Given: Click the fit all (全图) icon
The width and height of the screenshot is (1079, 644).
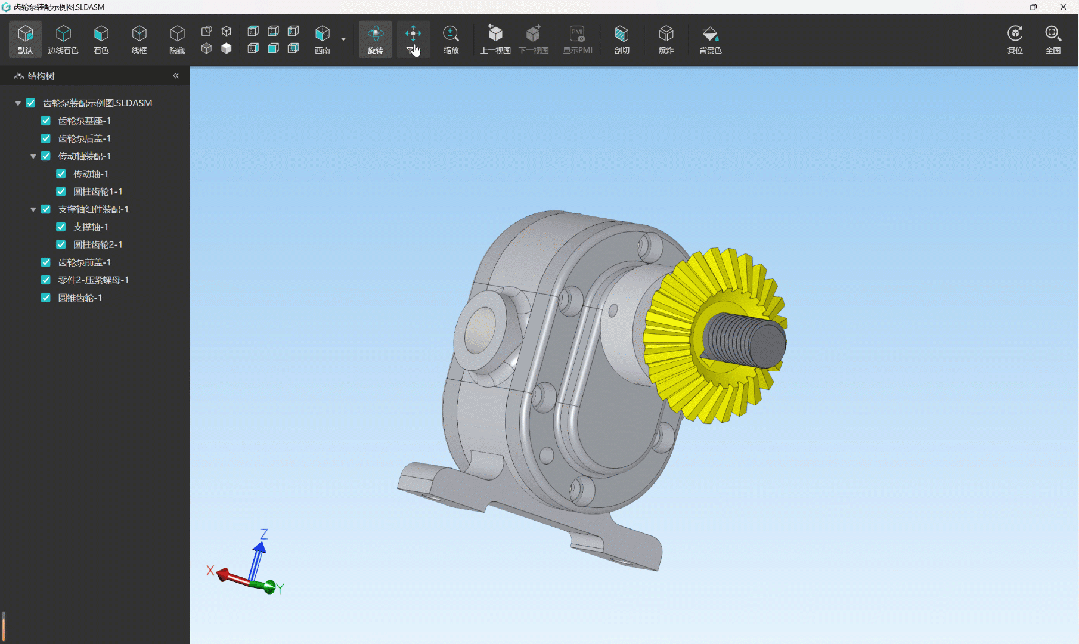Looking at the screenshot, I should [1052, 39].
